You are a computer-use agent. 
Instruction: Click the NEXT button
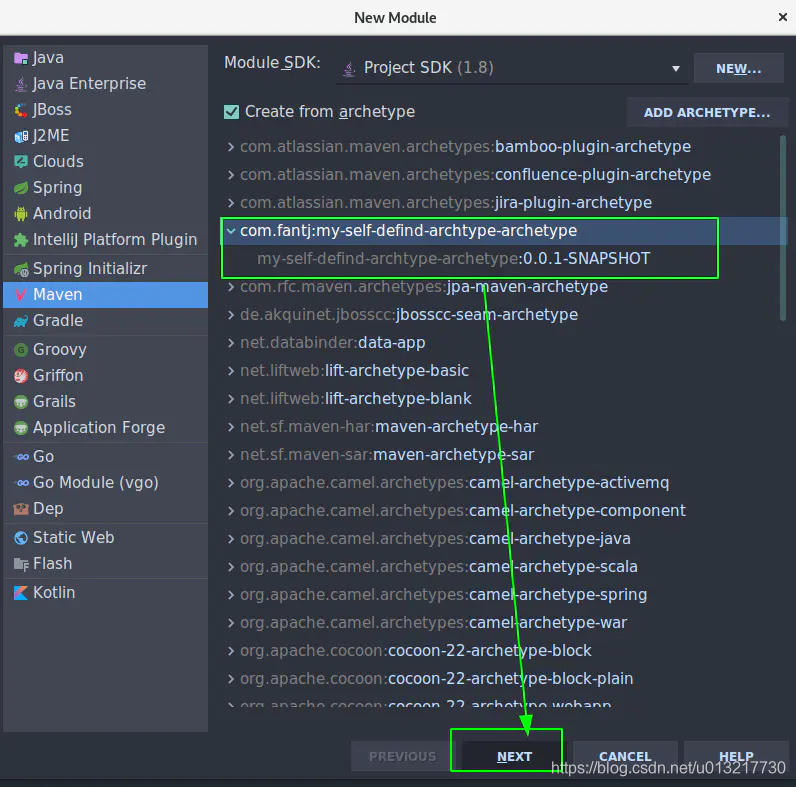click(514, 756)
